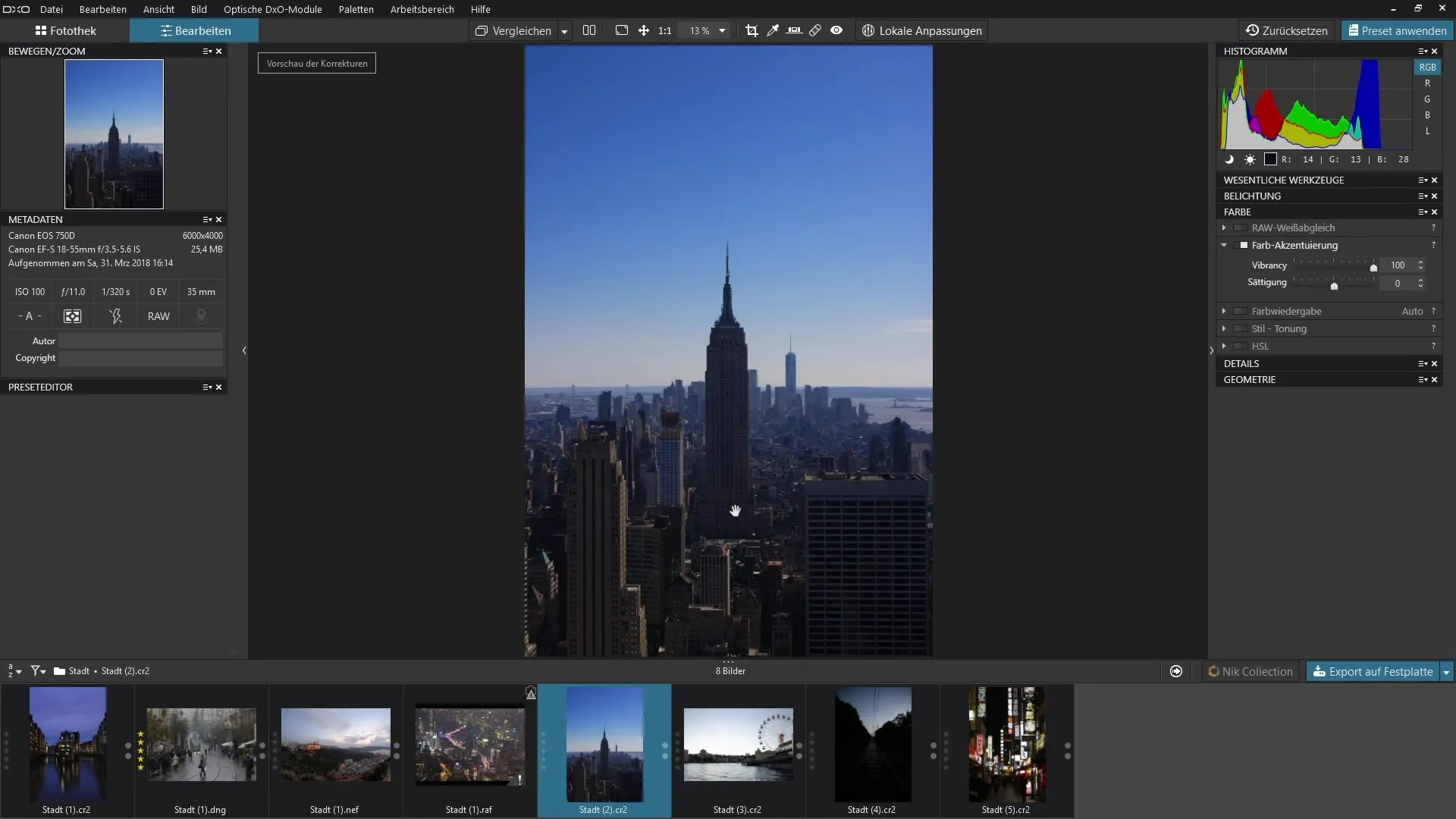1456x819 pixels.
Task: Open Export auf Festplatte dropdown arrow
Action: tap(1446, 672)
